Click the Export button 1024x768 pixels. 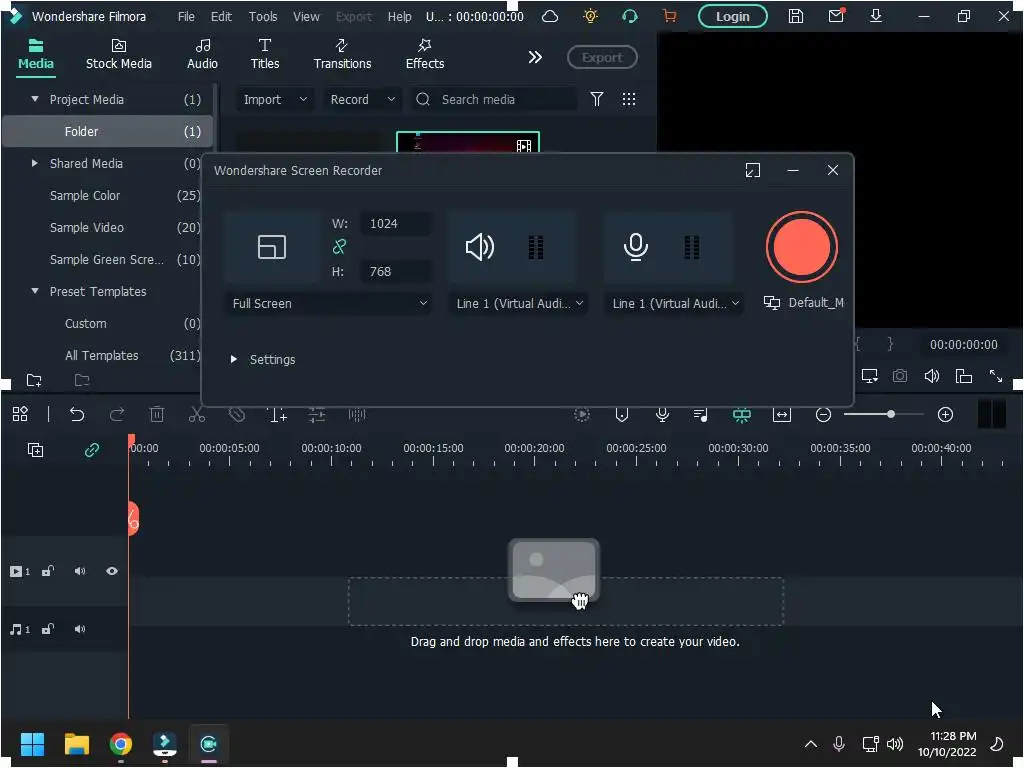601,57
